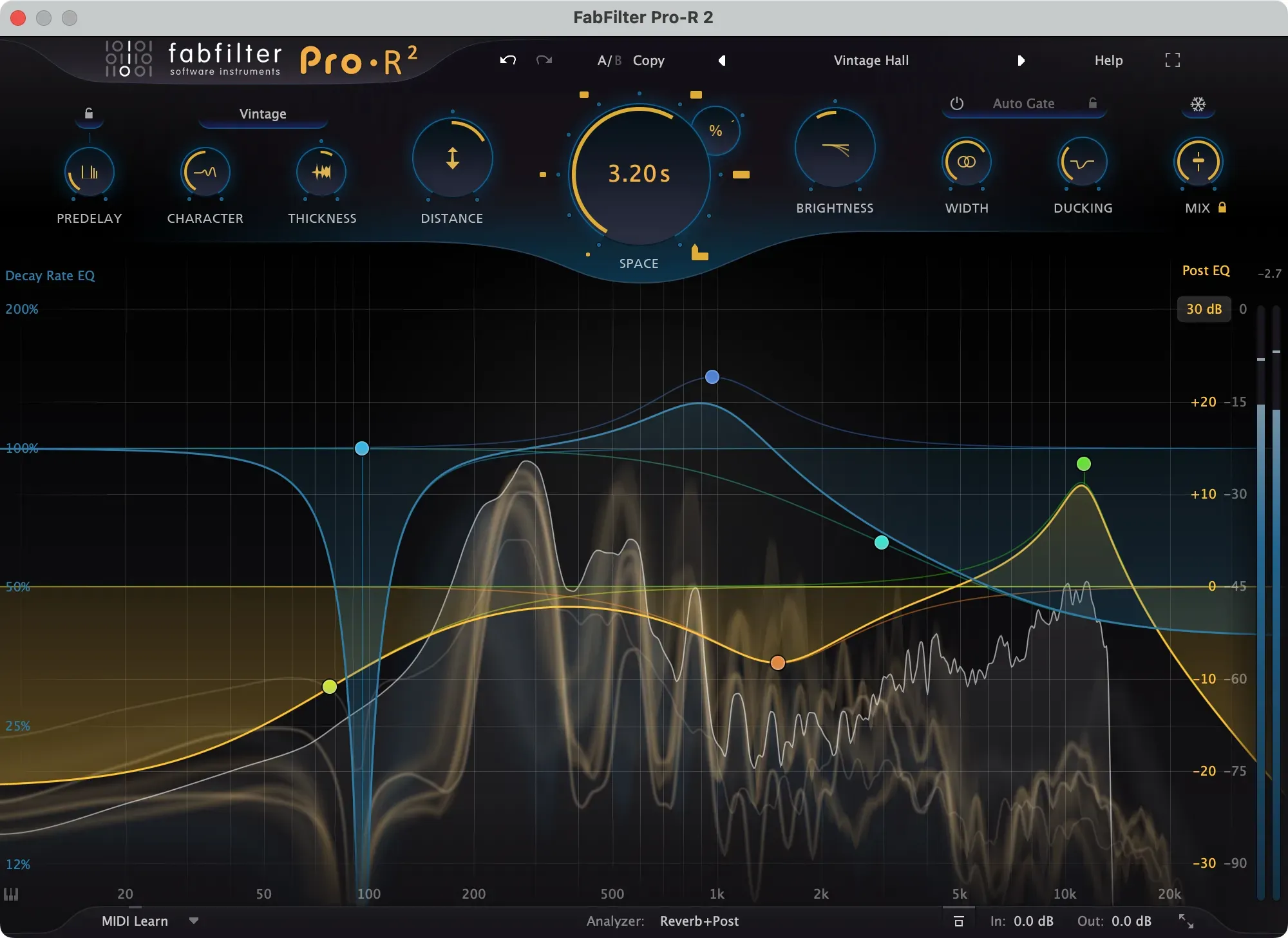This screenshot has width=1288, height=938.
Task: Click the Predelay knob
Action: click(x=90, y=172)
